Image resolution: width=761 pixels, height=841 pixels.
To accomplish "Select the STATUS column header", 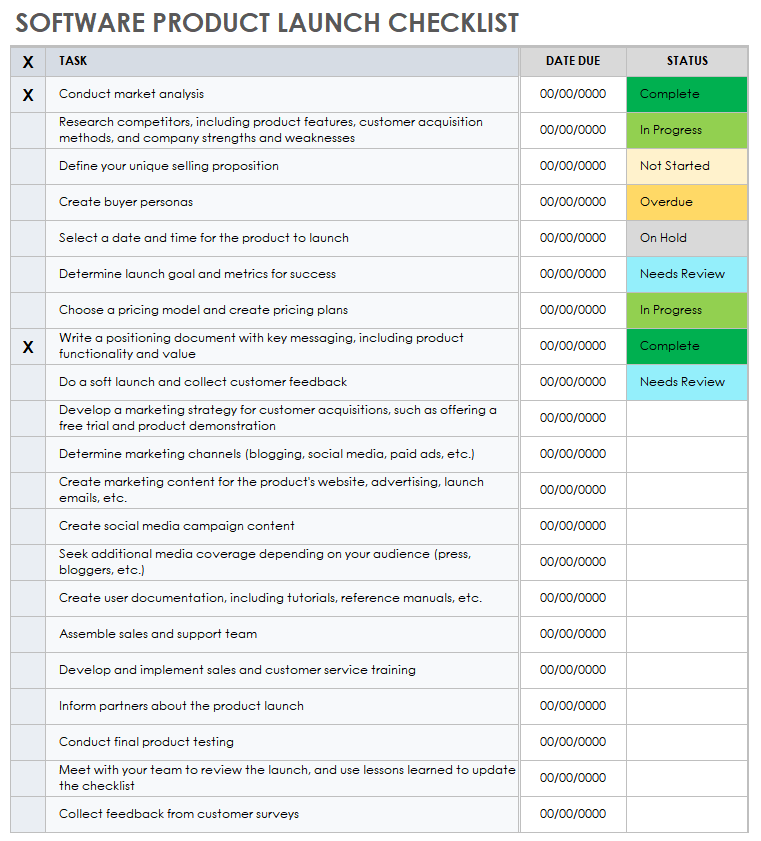I will point(686,61).
